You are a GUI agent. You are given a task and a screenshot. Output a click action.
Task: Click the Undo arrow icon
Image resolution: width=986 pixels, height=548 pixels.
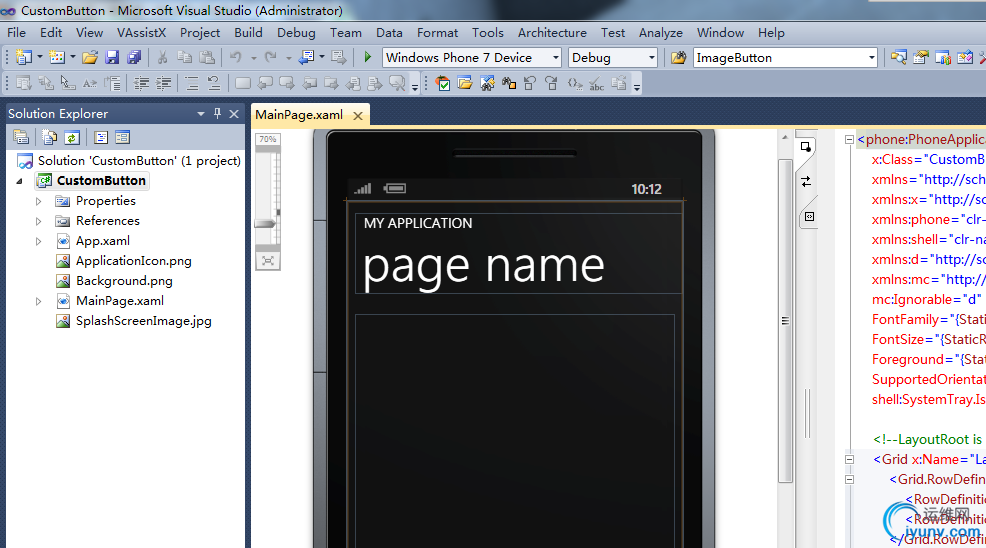(x=235, y=57)
